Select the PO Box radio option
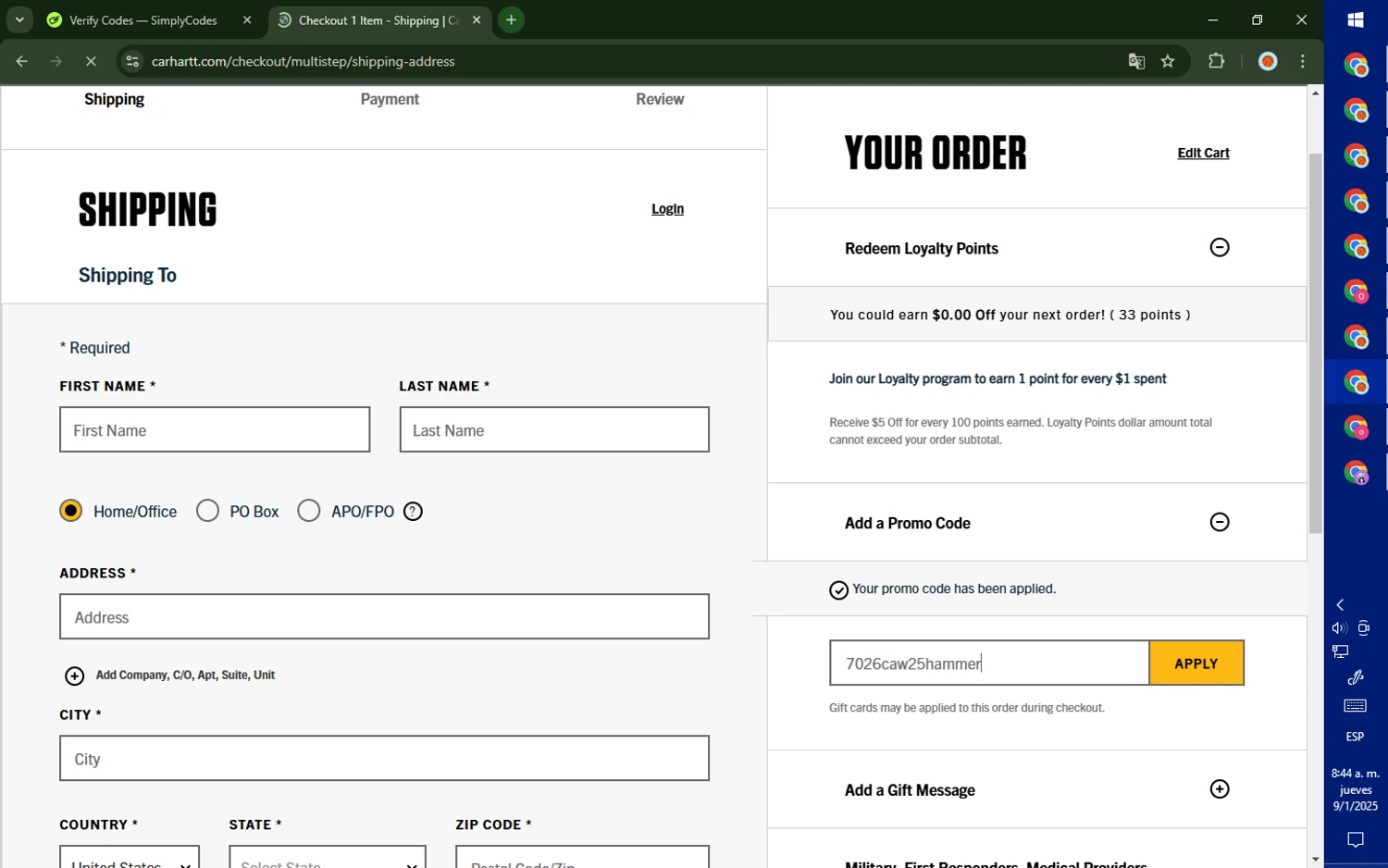The width and height of the screenshot is (1388, 868). (x=207, y=511)
